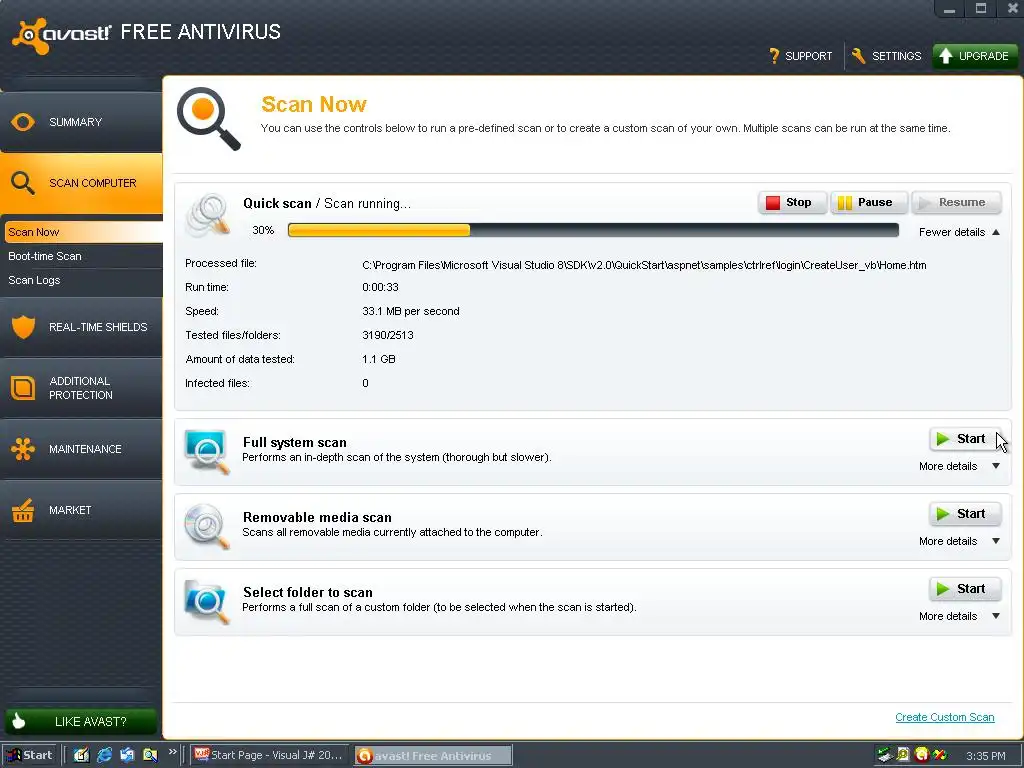Click the run time value 0:00:33
Image resolution: width=1024 pixels, height=768 pixels.
pos(380,287)
